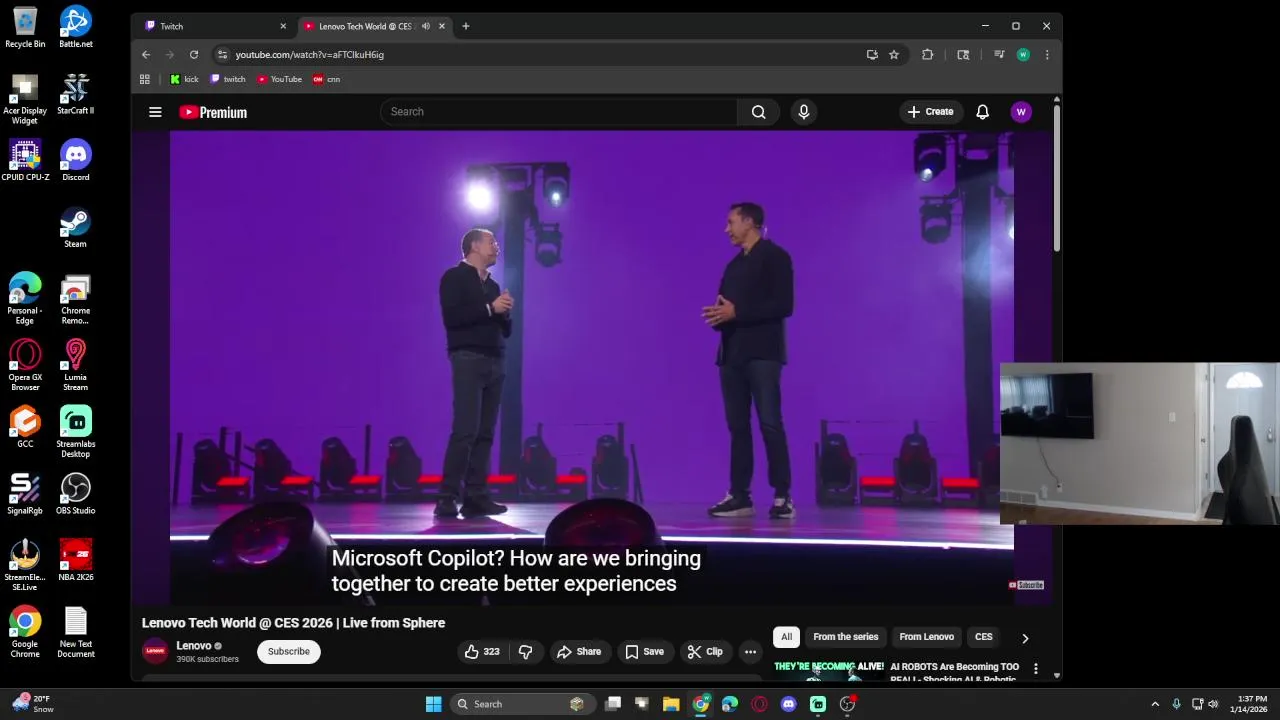
Task: Open Chrome extensions puzzle icon
Action: (x=927, y=55)
